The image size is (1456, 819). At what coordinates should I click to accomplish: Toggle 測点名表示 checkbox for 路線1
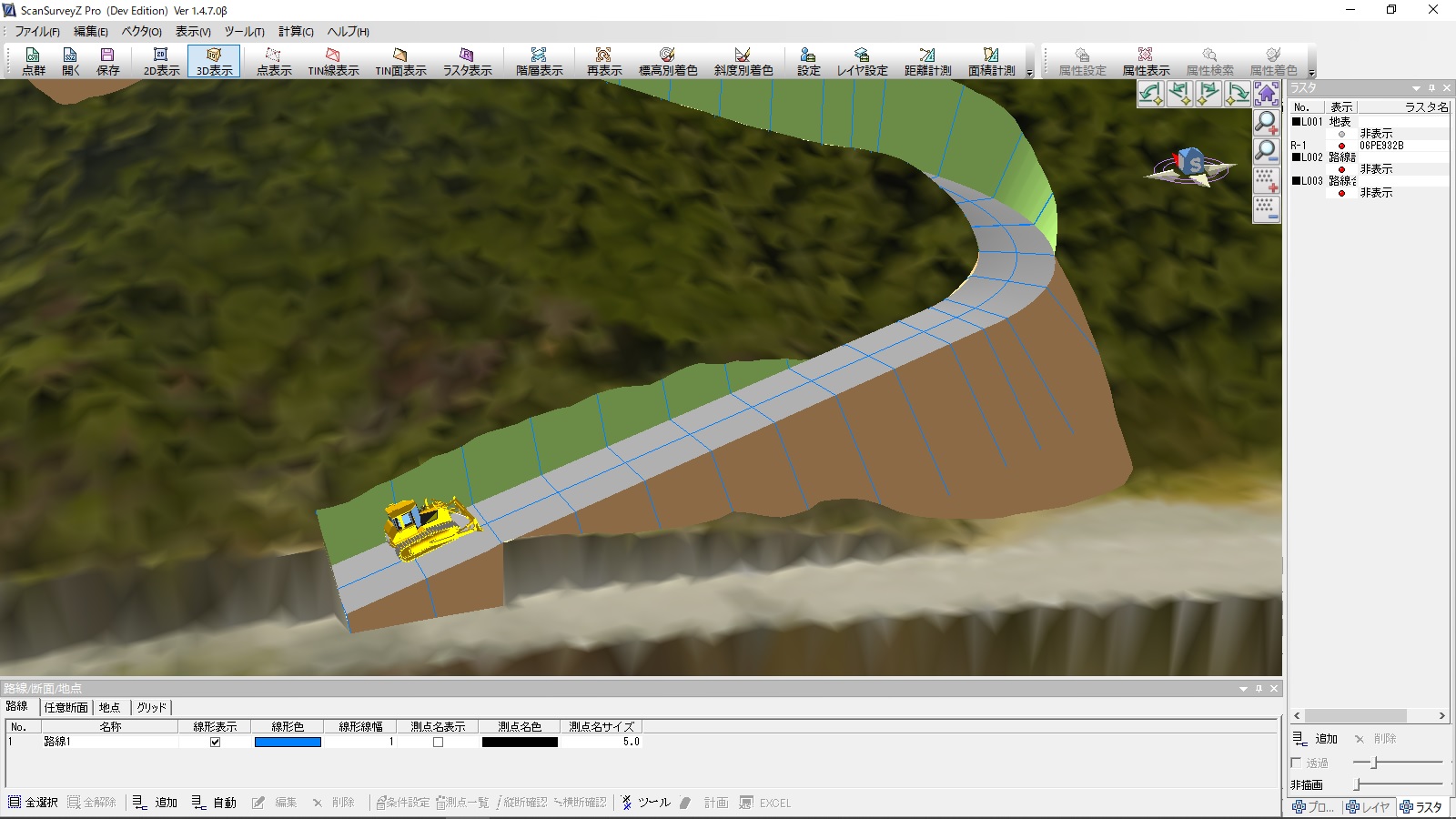point(438,742)
